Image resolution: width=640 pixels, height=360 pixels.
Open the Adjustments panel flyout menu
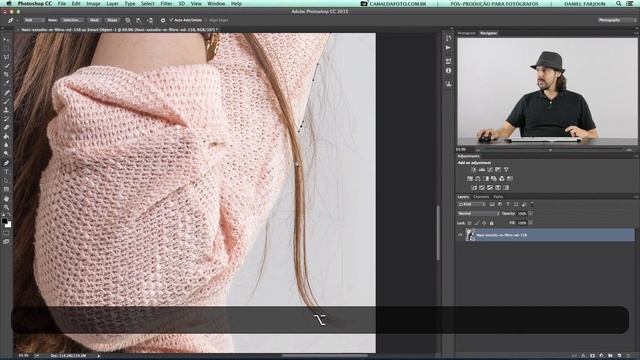(636, 156)
